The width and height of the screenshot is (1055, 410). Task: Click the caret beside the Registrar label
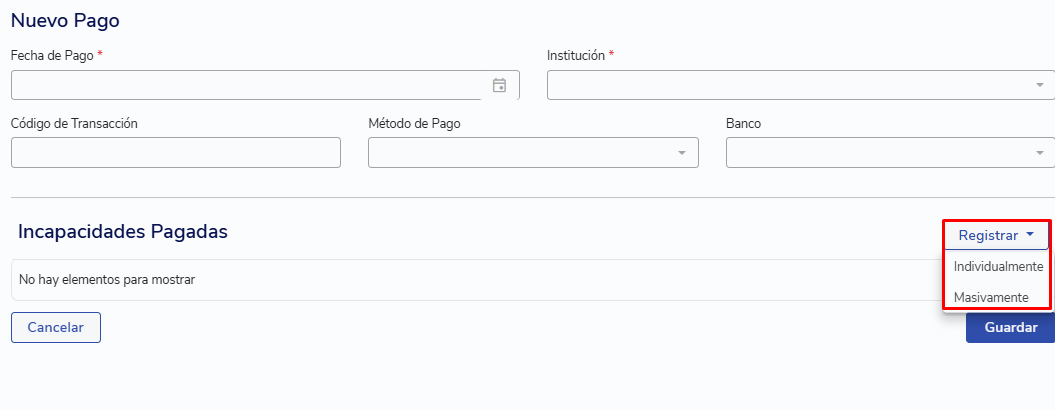tap(1029, 235)
